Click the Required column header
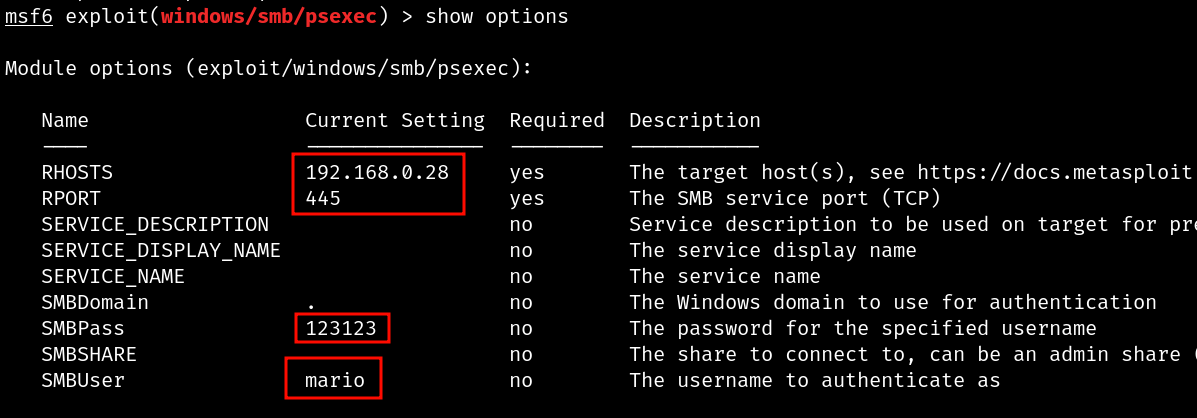 coord(557,121)
